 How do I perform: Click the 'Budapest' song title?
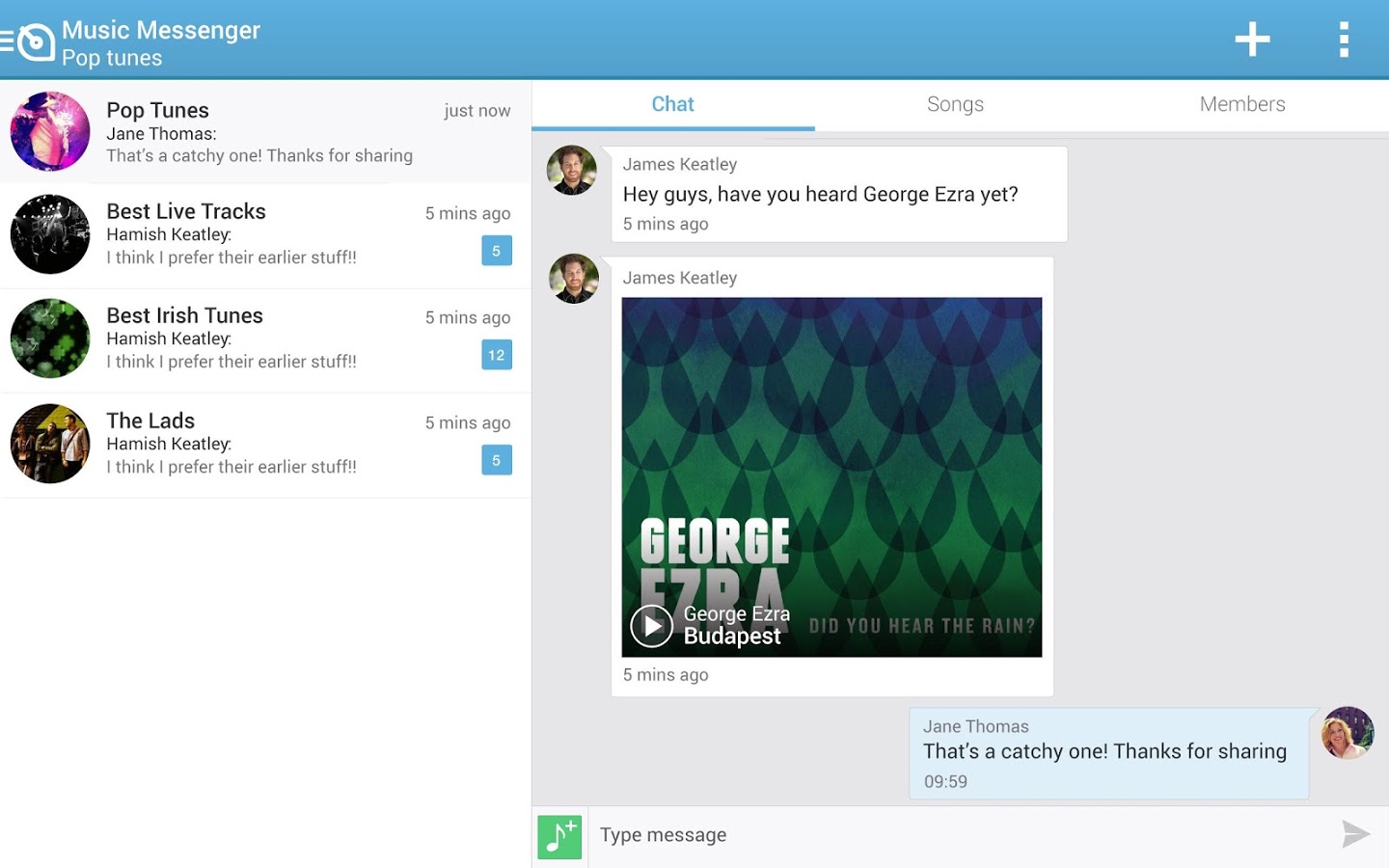coord(732,637)
